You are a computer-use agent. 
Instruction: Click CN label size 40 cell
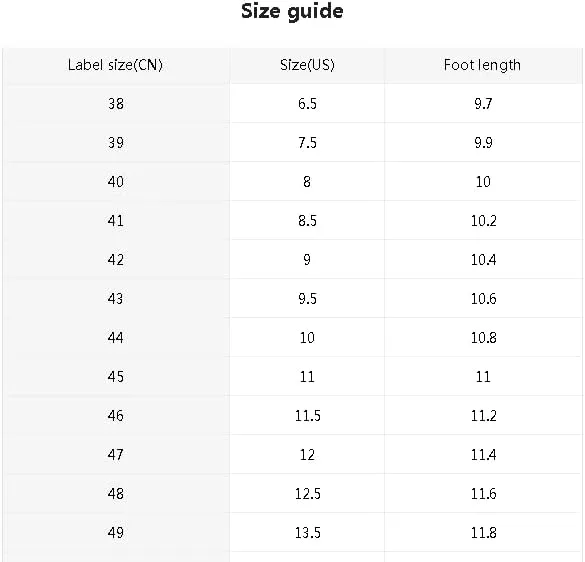[116, 182]
